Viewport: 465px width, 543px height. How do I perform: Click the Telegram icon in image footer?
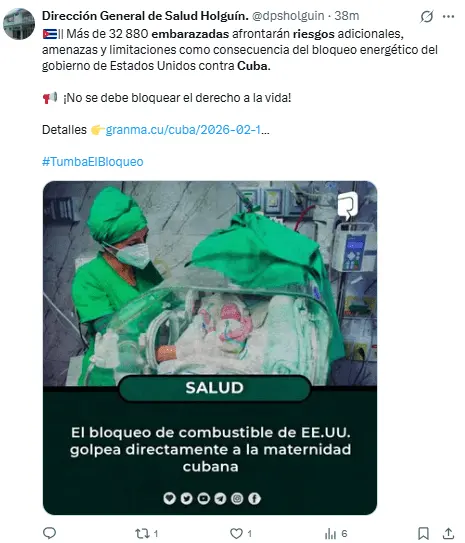[x=220, y=498]
